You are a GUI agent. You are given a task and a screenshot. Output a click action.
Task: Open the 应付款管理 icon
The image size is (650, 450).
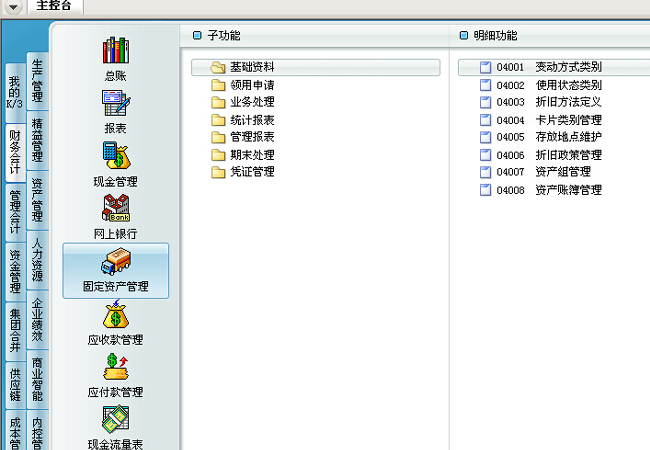[116, 367]
